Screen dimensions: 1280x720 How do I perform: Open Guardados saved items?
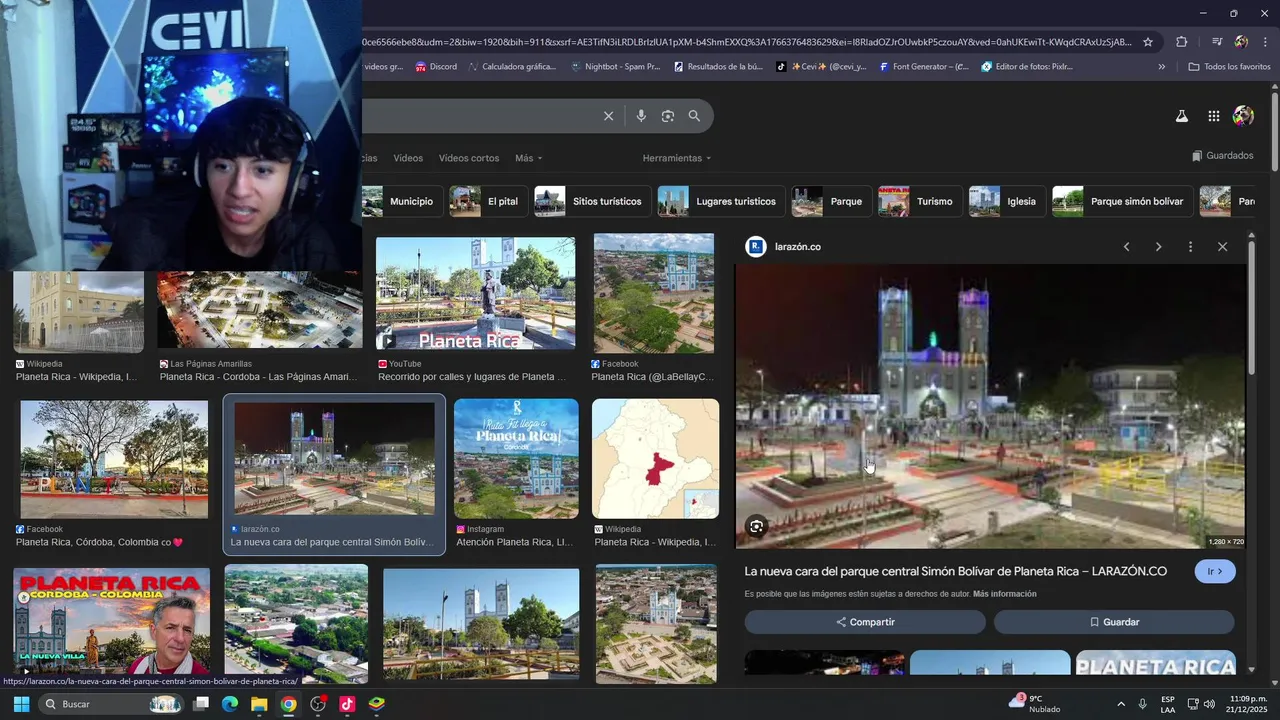(x=1222, y=156)
